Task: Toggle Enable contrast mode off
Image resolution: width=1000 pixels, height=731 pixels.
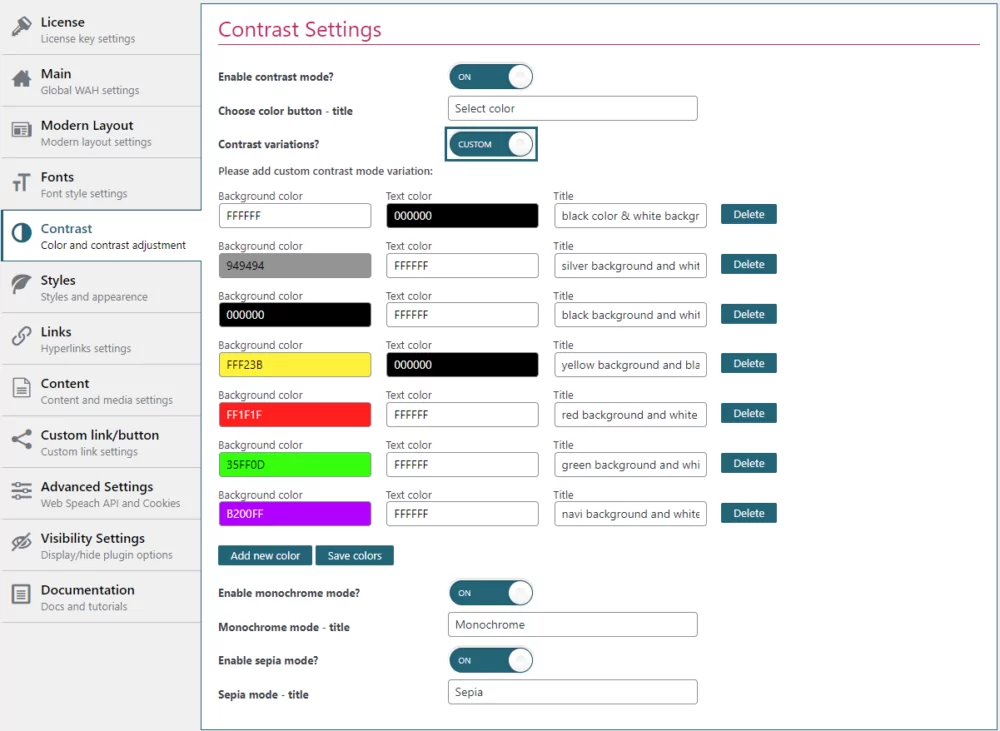Action: (490, 76)
